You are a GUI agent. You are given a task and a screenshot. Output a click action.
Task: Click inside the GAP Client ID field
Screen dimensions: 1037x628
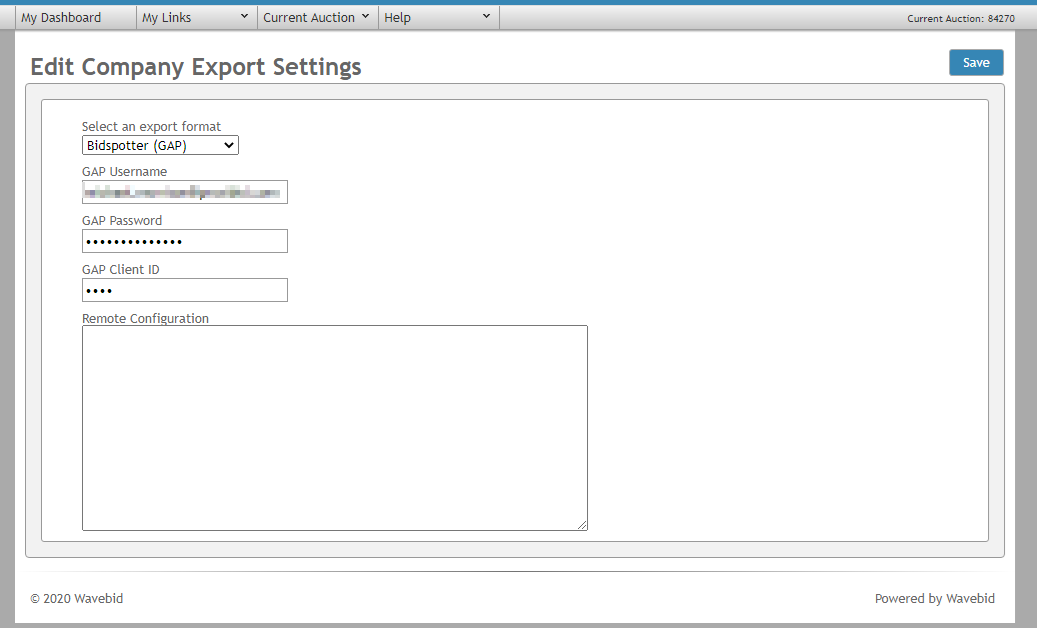(x=184, y=289)
